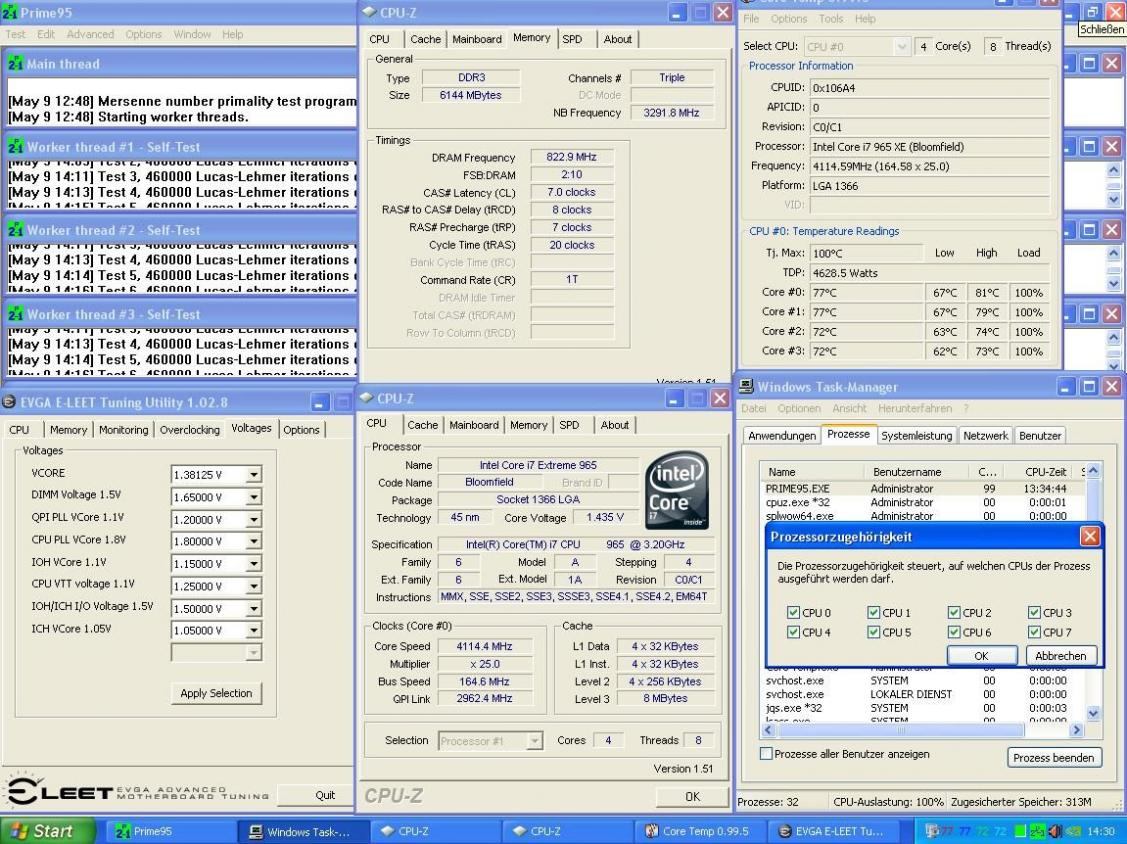The height and width of the screenshot is (844, 1127).
Task: Switch to SPD tab in upper CPU-Z
Action: 572,39
